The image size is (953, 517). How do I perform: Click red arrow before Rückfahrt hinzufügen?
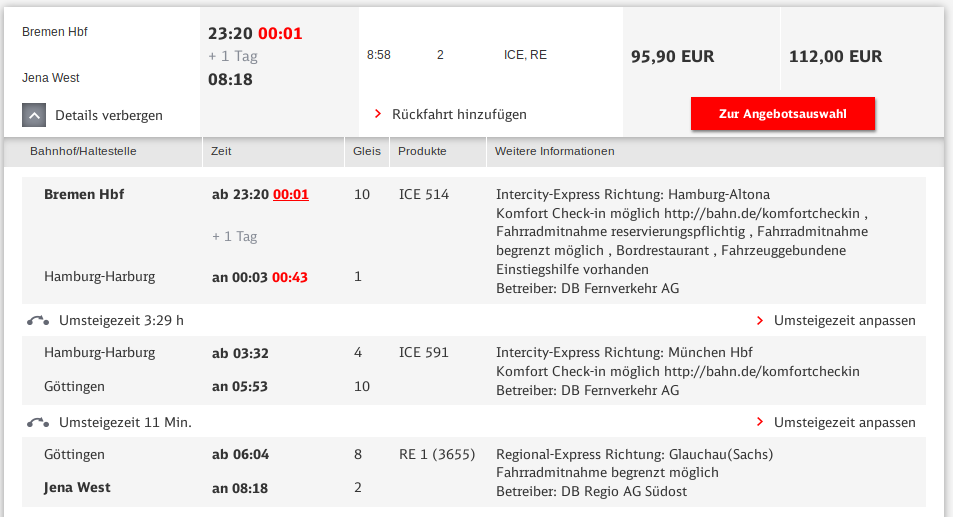(x=378, y=114)
